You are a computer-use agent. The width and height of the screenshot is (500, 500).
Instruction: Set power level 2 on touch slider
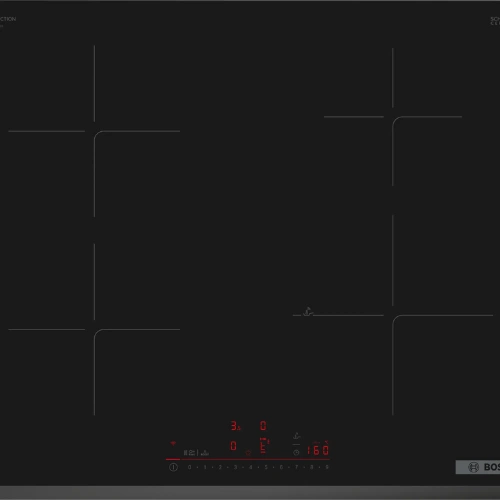(220, 467)
